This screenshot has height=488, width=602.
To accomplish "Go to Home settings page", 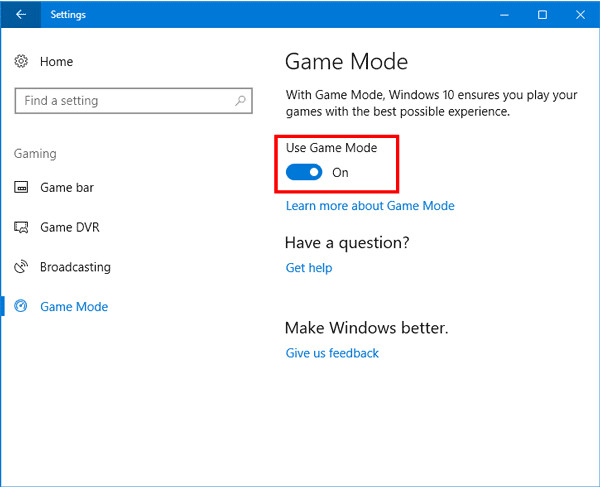I will pyautogui.click(x=56, y=62).
